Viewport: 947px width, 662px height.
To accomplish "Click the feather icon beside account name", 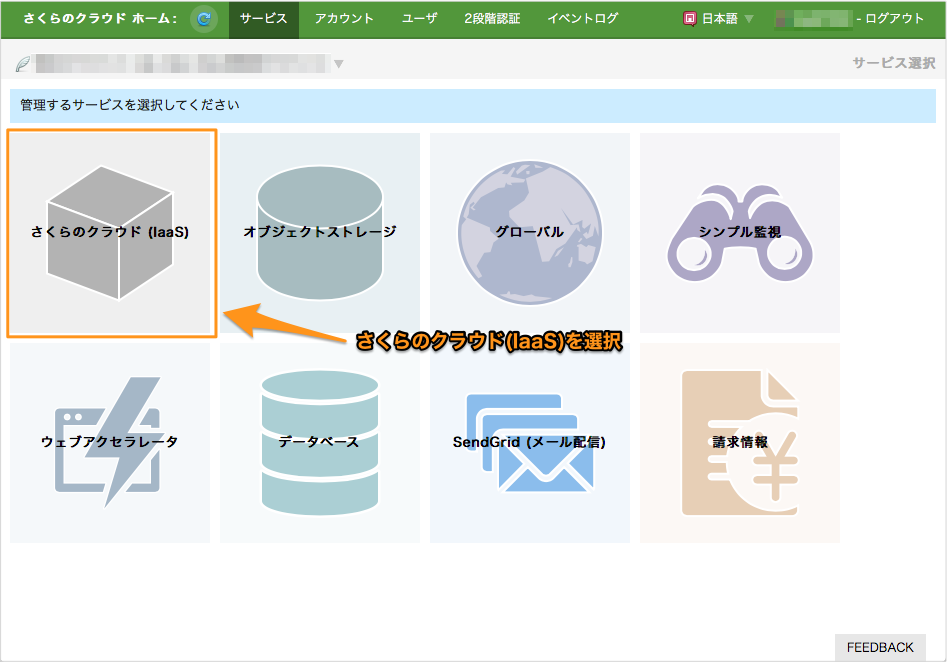I will coord(23,63).
